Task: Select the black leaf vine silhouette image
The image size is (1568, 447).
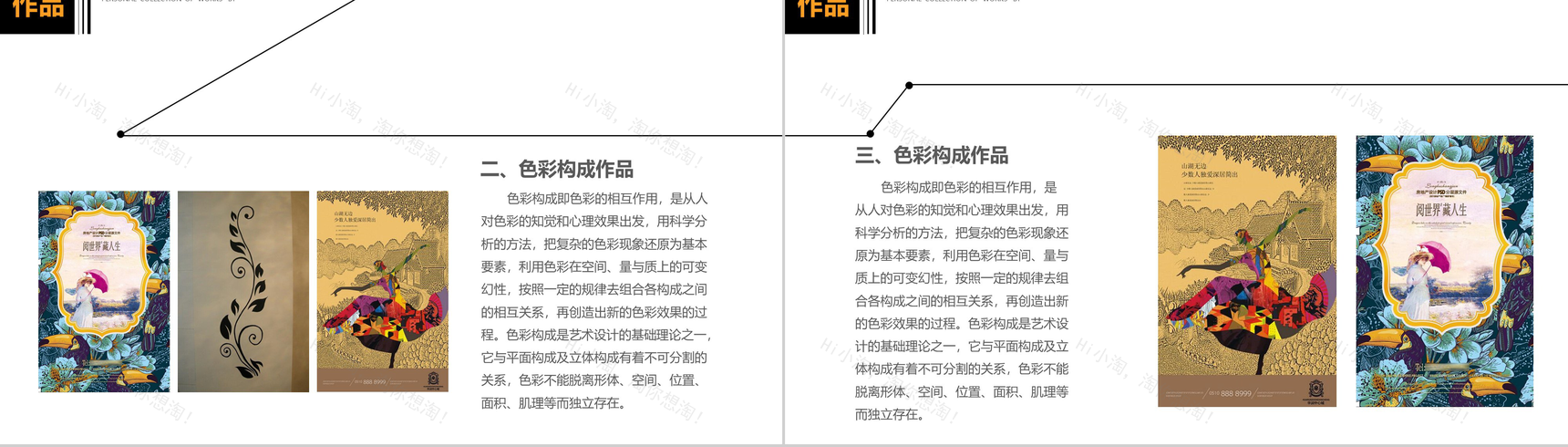Action: tap(243, 291)
